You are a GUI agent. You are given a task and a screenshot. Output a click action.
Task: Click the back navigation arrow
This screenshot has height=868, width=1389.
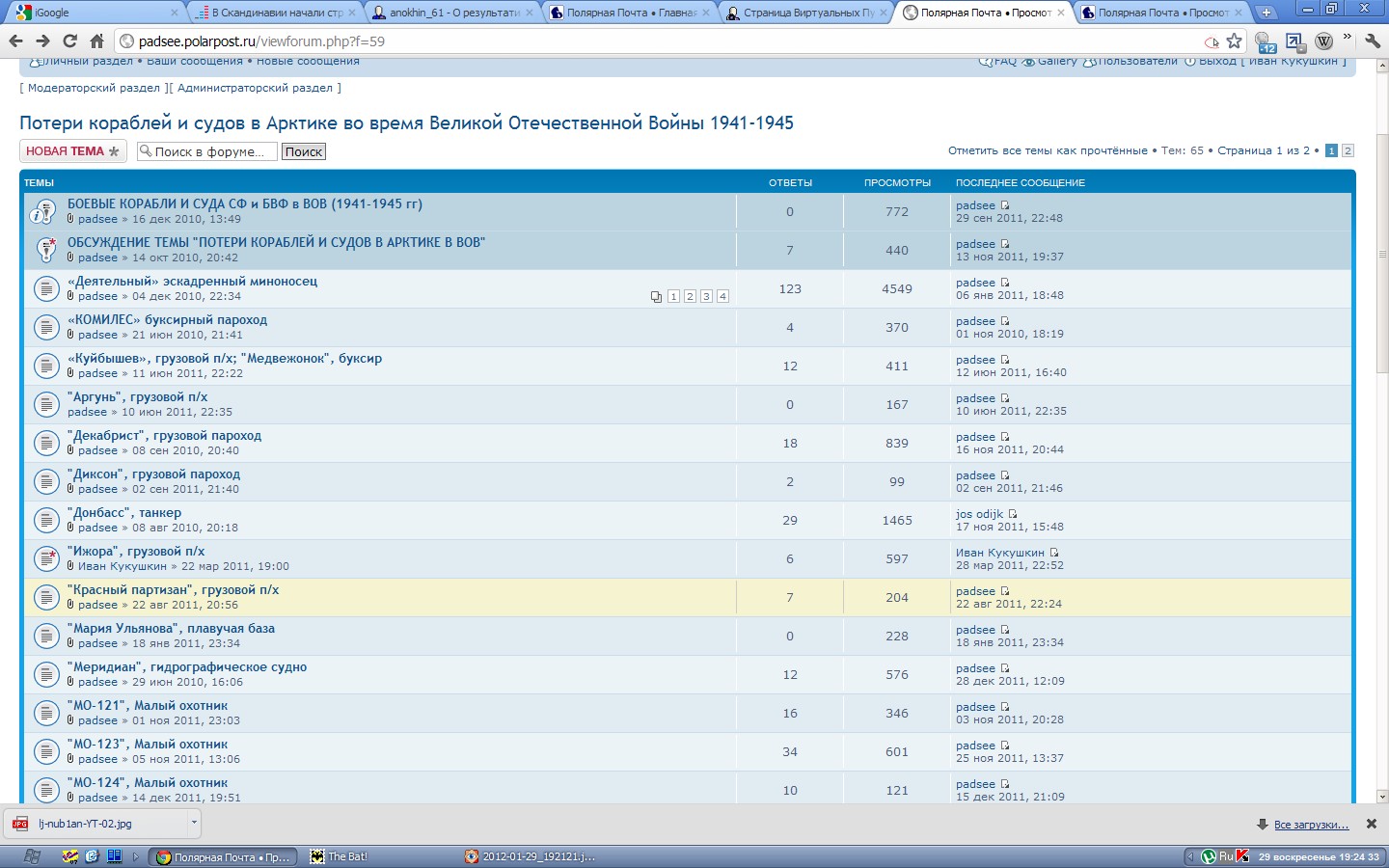[x=15, y=41]
